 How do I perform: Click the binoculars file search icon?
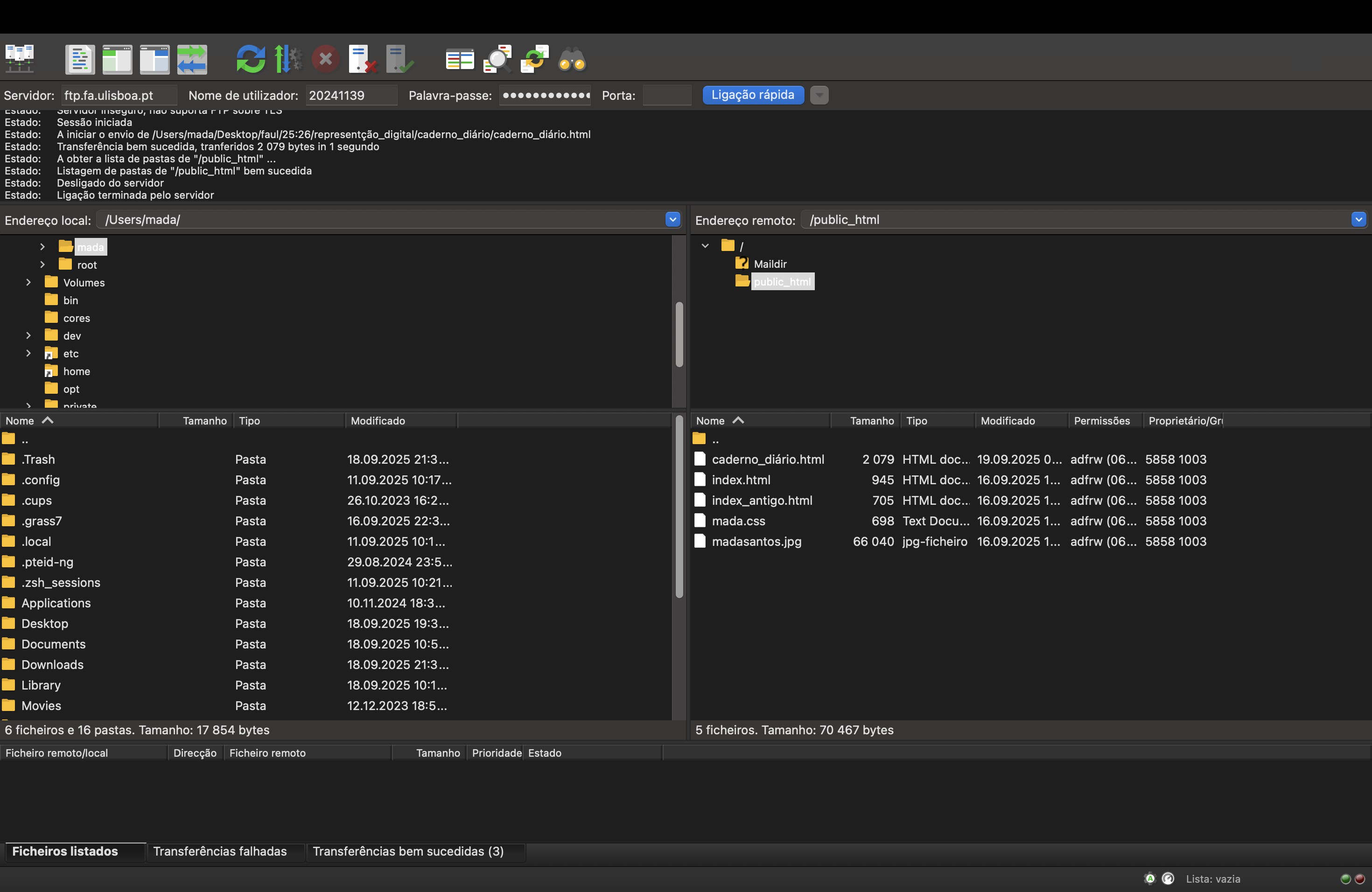pyautogui.click(x=572, y=59)
